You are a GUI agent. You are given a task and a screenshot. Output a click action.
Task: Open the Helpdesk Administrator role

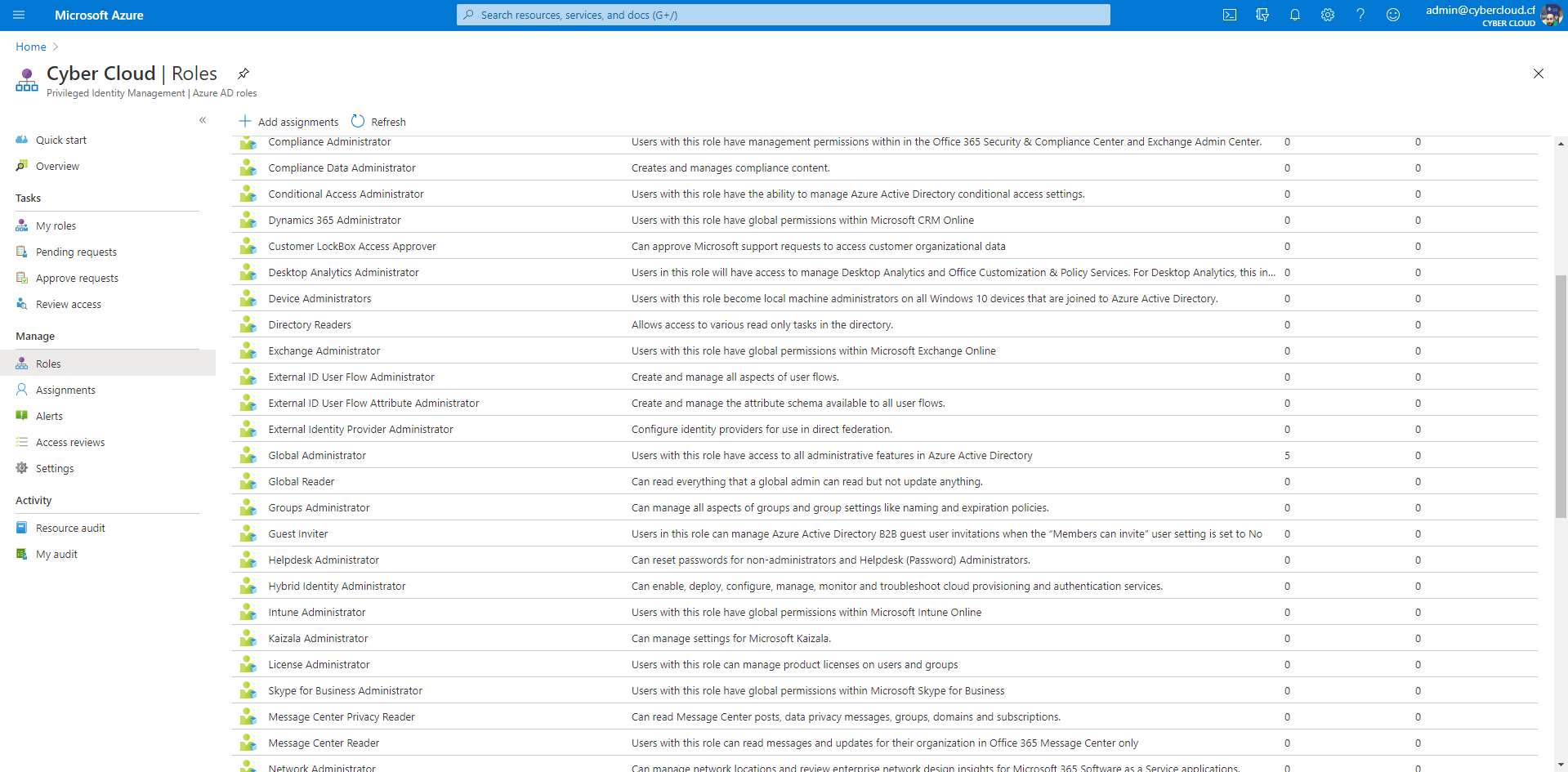[x=324, y=560]
